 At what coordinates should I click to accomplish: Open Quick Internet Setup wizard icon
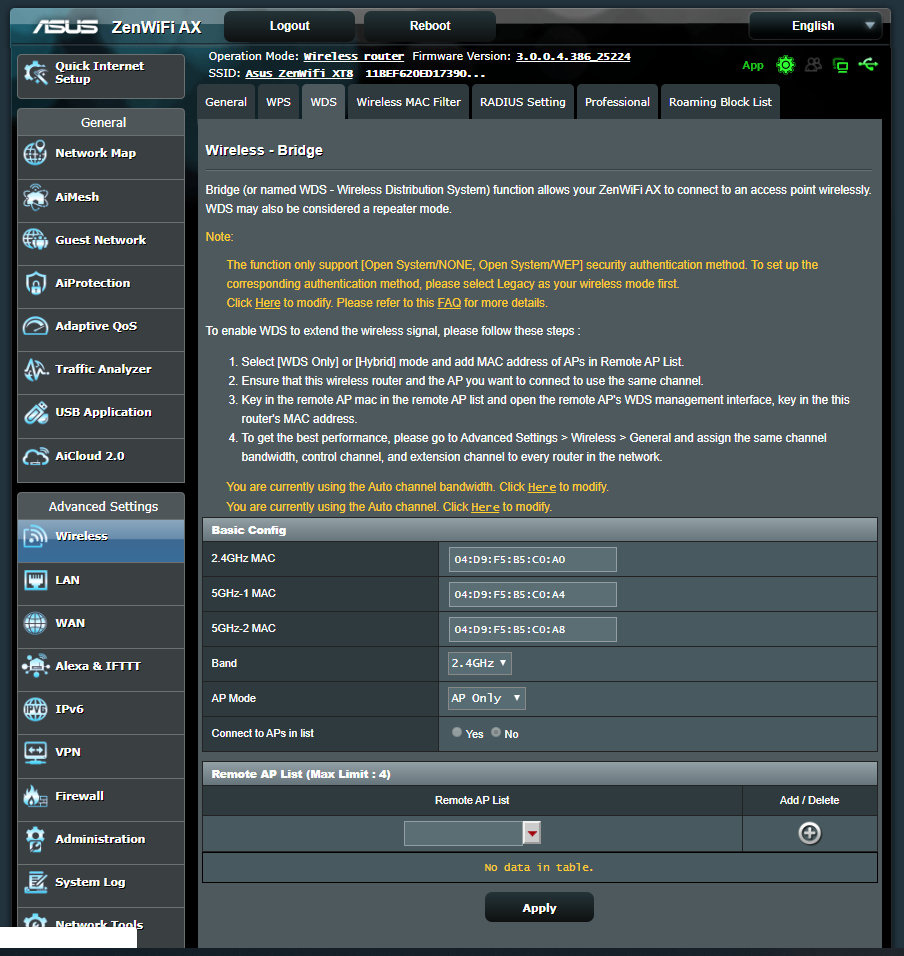pos(35,73)
